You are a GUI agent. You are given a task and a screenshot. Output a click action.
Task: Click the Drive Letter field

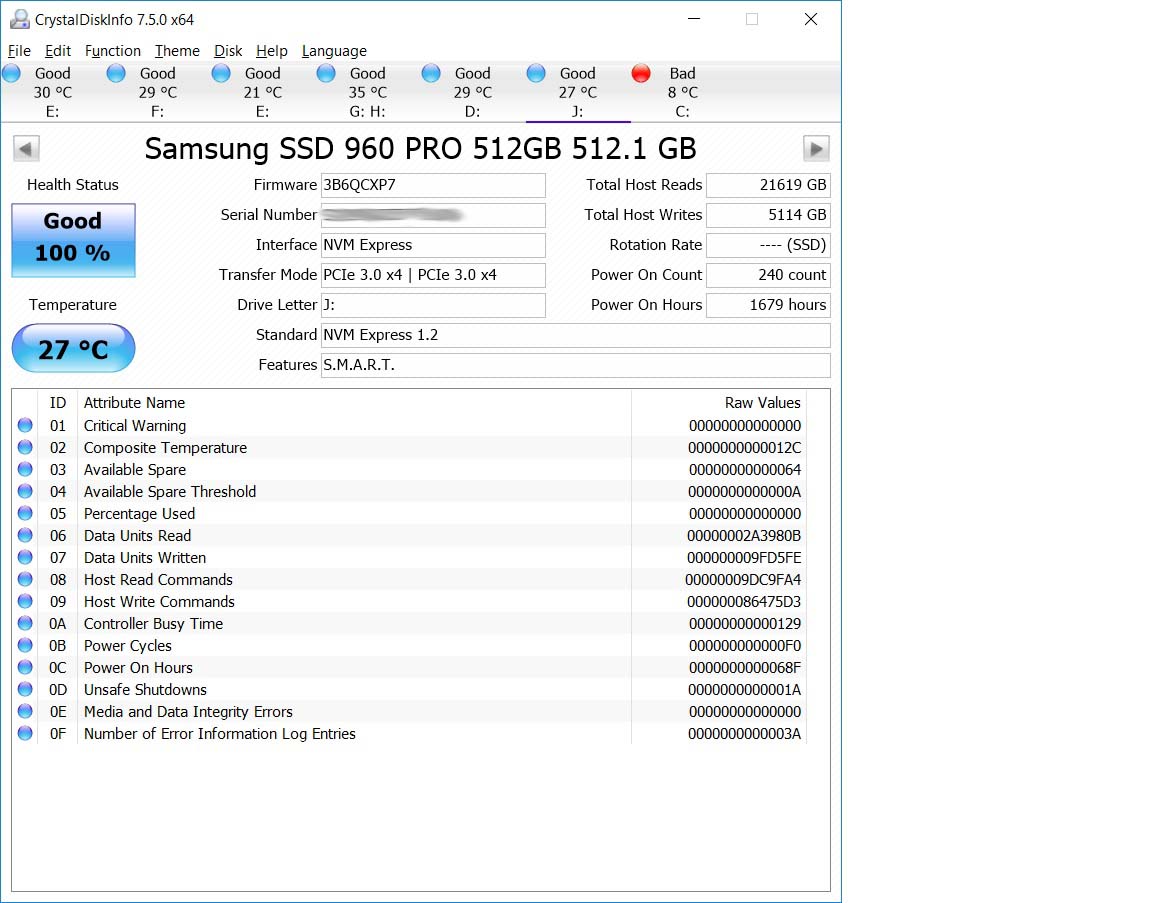433,305
